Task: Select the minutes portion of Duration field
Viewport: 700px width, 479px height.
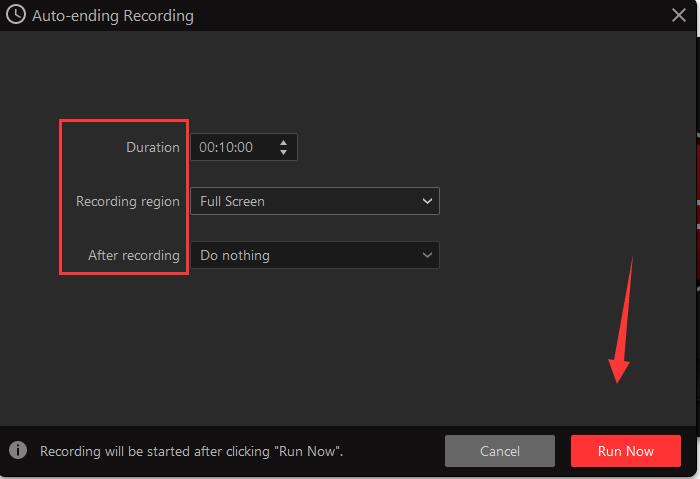Action: 226,147
